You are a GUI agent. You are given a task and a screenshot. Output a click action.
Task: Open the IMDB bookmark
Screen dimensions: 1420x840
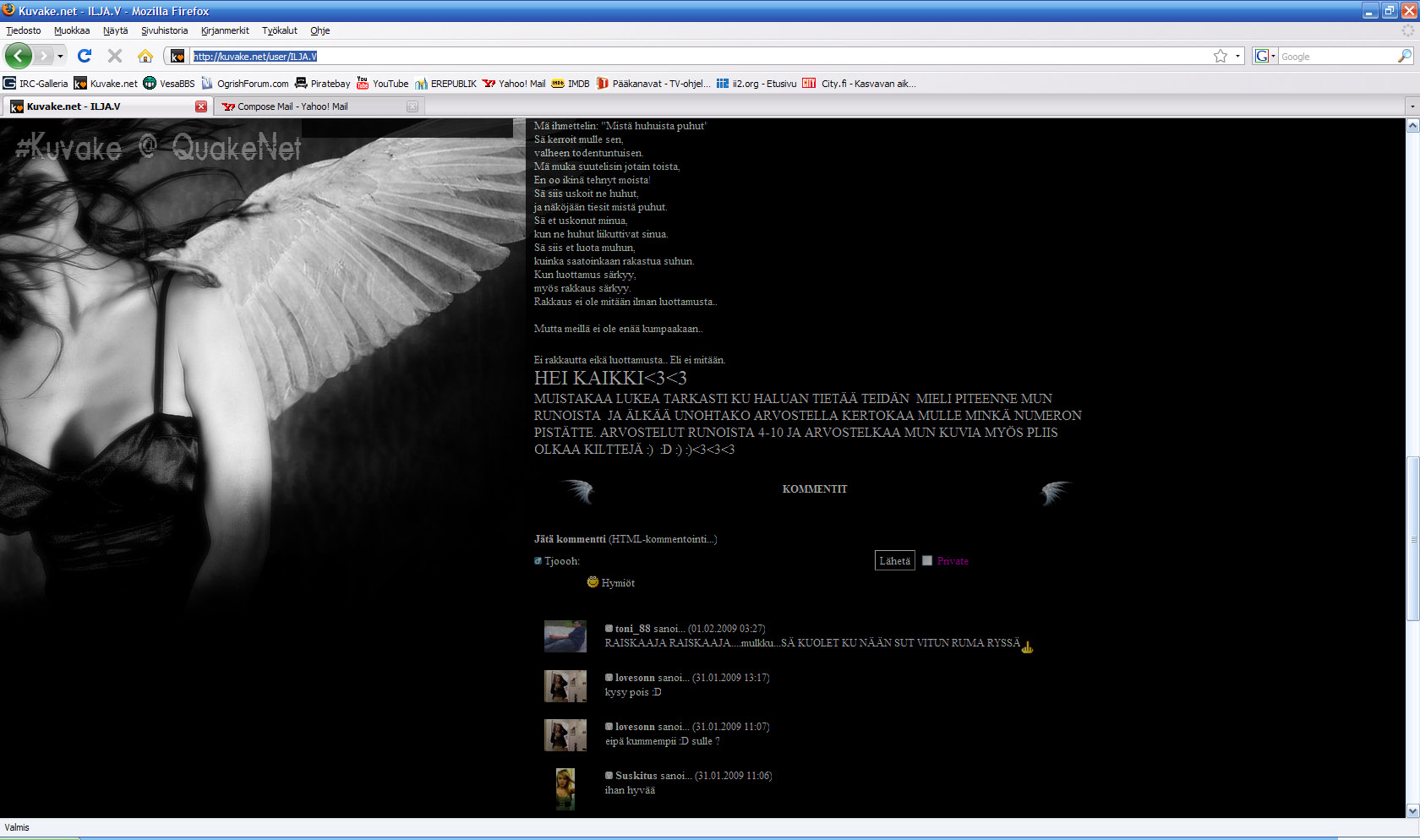[571, 83]
